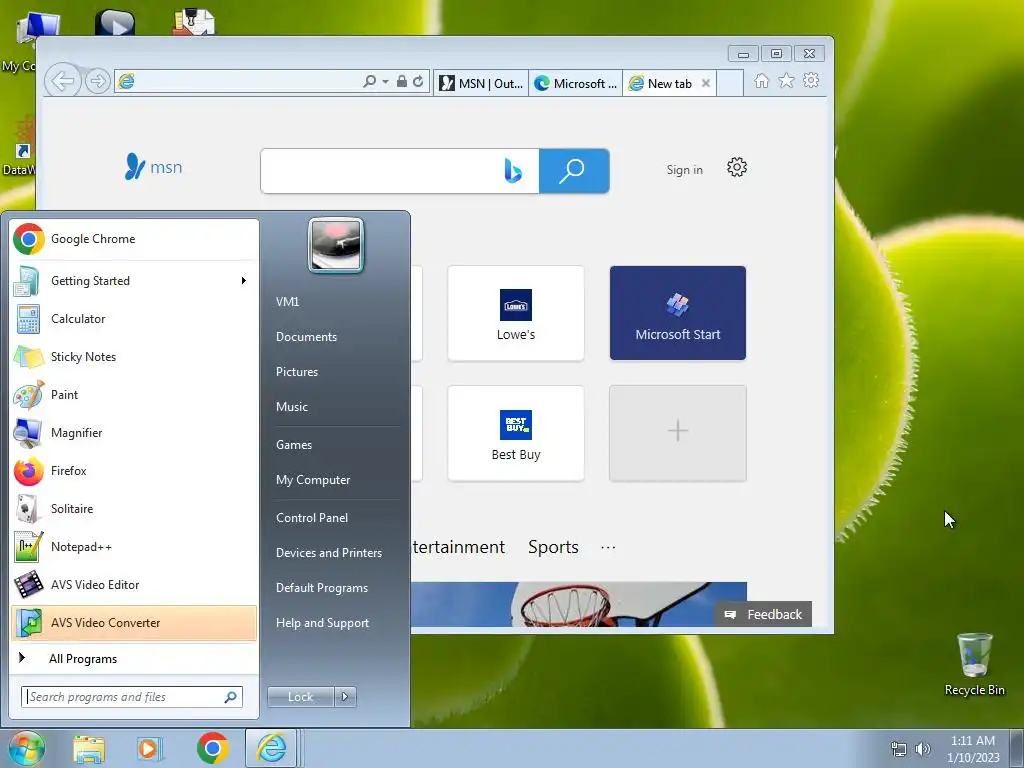Open Control Panel from Start menu
The height and width of the screenshot is (768, 1024).
[x=312, y=518]
